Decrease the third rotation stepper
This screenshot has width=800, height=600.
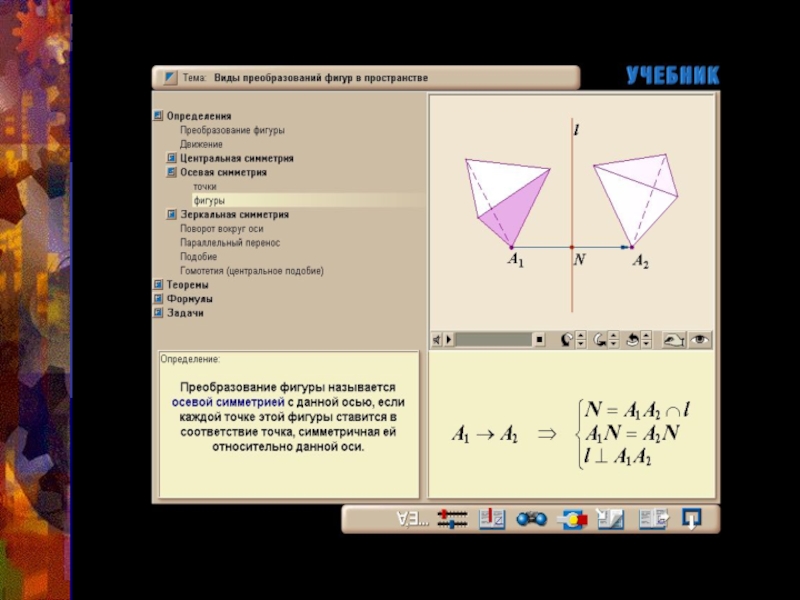click(646, 344)
